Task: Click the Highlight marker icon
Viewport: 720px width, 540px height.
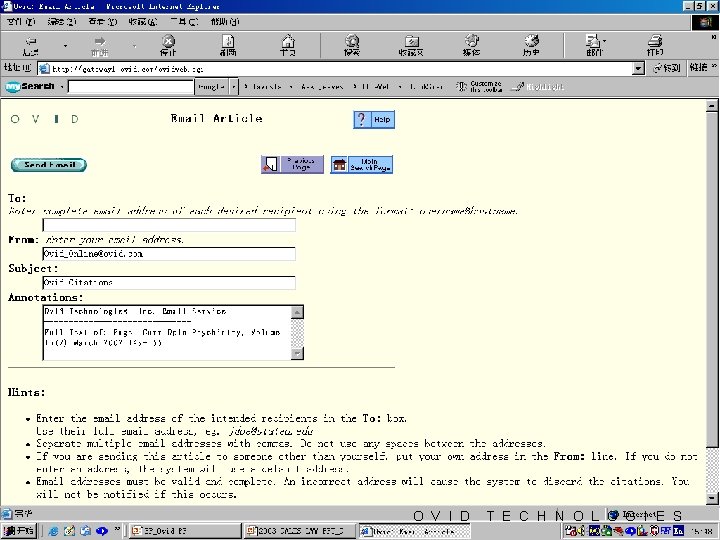Action: (538, 86)
